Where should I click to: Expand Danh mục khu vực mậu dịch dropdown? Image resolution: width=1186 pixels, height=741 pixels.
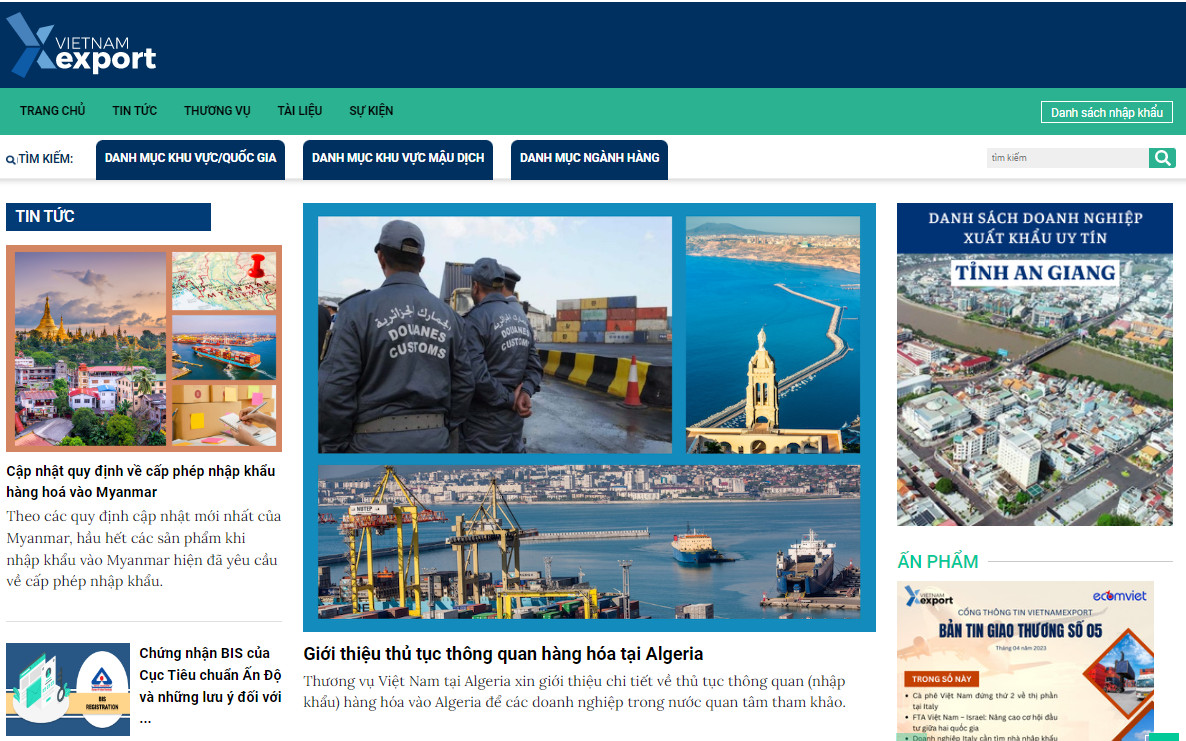coord(398,159)
